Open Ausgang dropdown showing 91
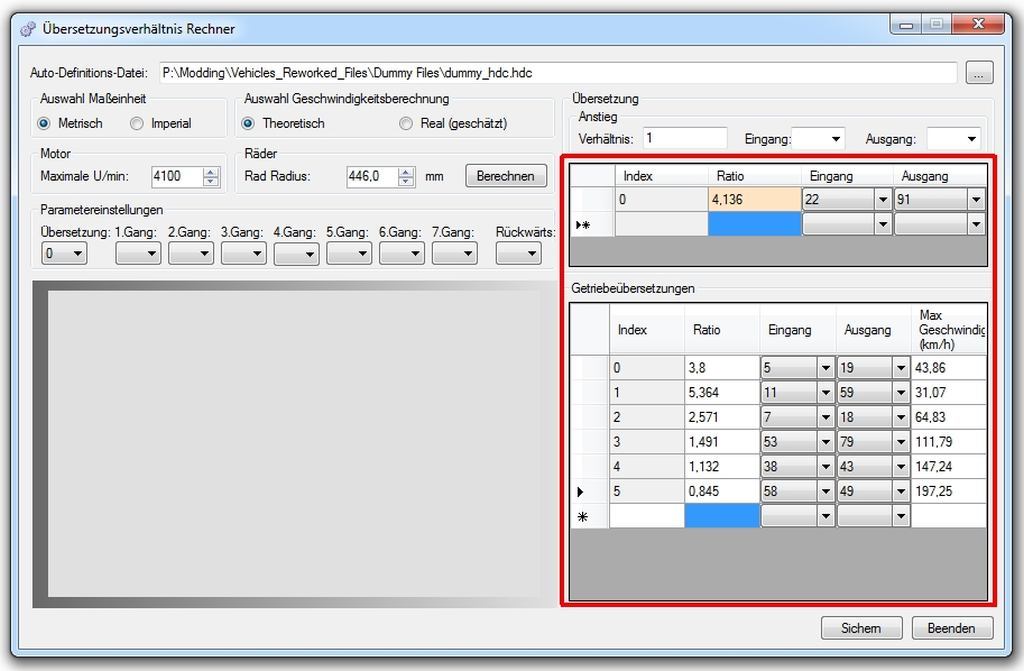The image size is (1024, 671). click(976, 200)
